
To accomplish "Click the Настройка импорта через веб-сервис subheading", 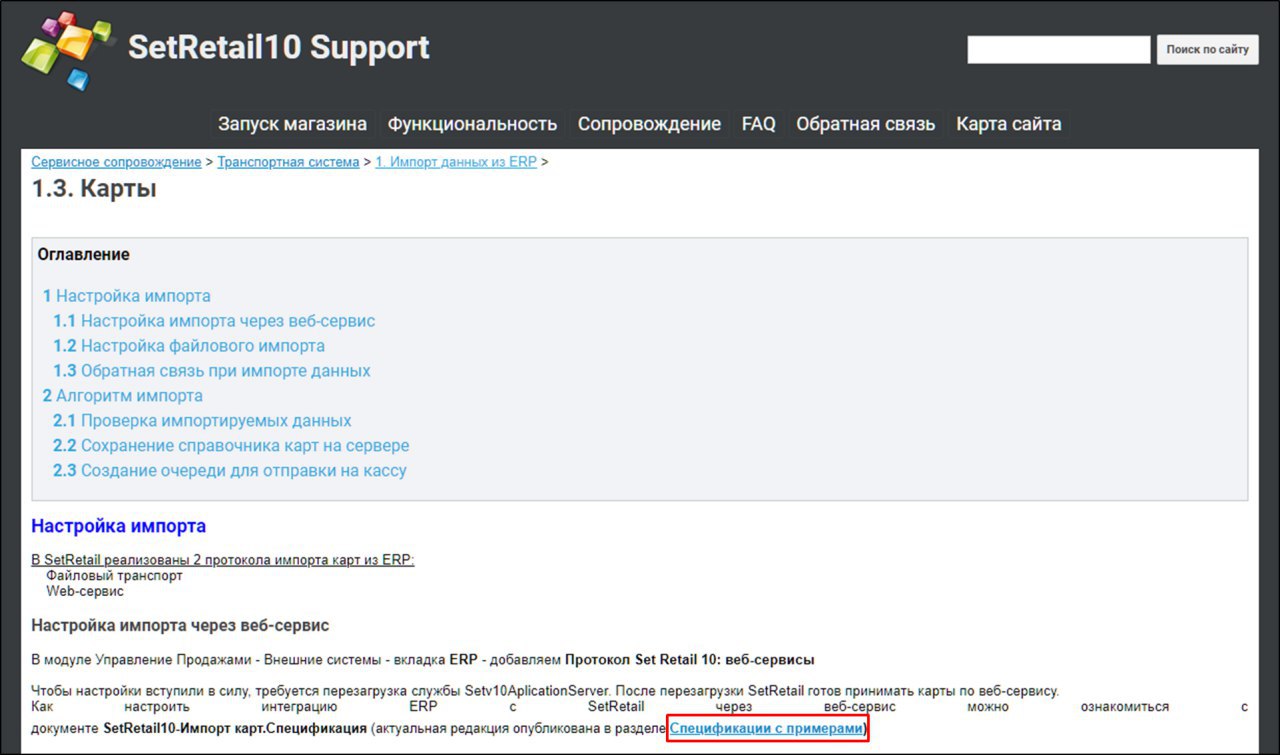I will coord(180,625).
